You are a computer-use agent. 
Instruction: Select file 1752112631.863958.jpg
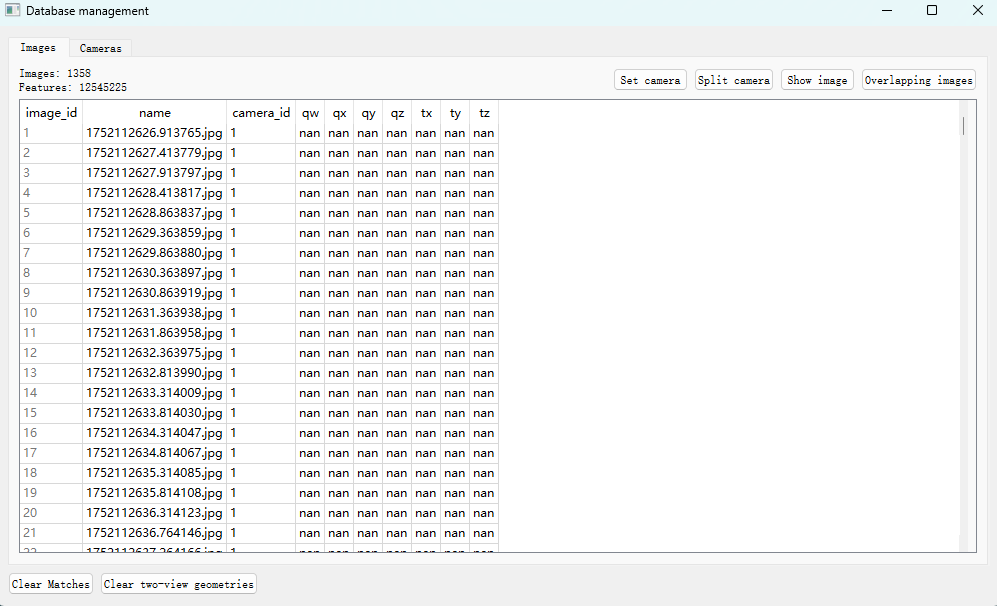pyautogui.click(x=155, y=333)
